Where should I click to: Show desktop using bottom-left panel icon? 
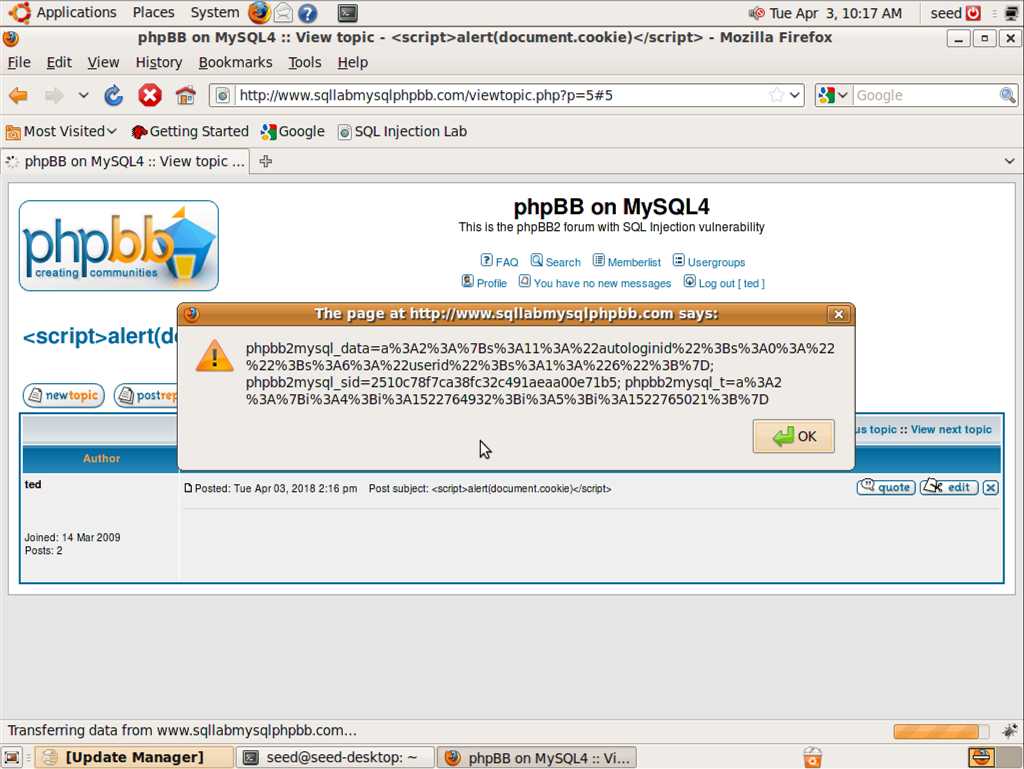point(12,757)
